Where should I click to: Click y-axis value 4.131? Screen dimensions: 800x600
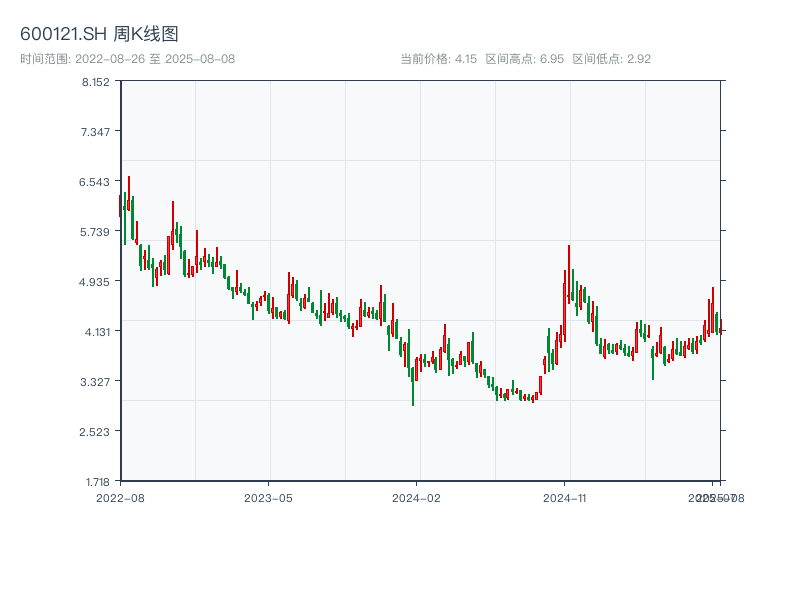[97, 332]
